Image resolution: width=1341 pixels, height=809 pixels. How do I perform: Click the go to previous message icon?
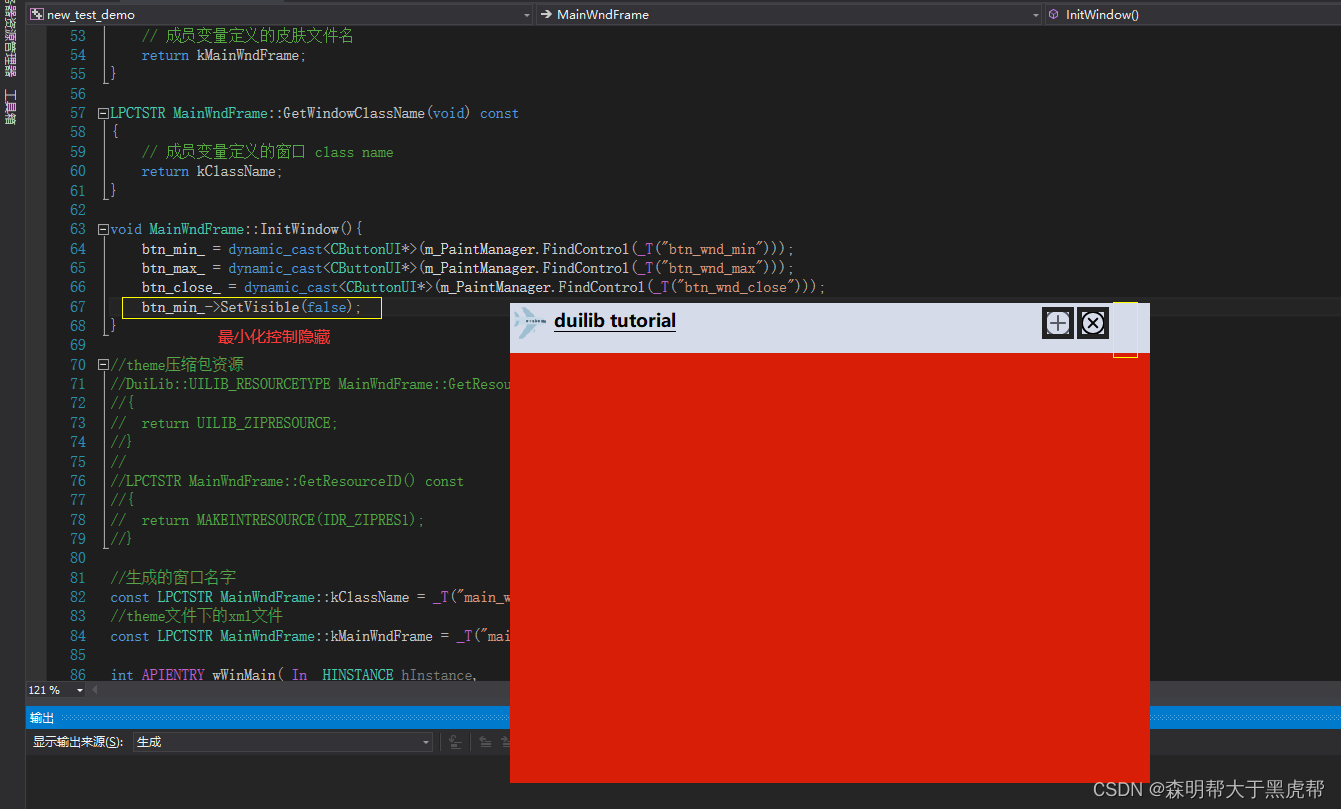coord(485,742)
